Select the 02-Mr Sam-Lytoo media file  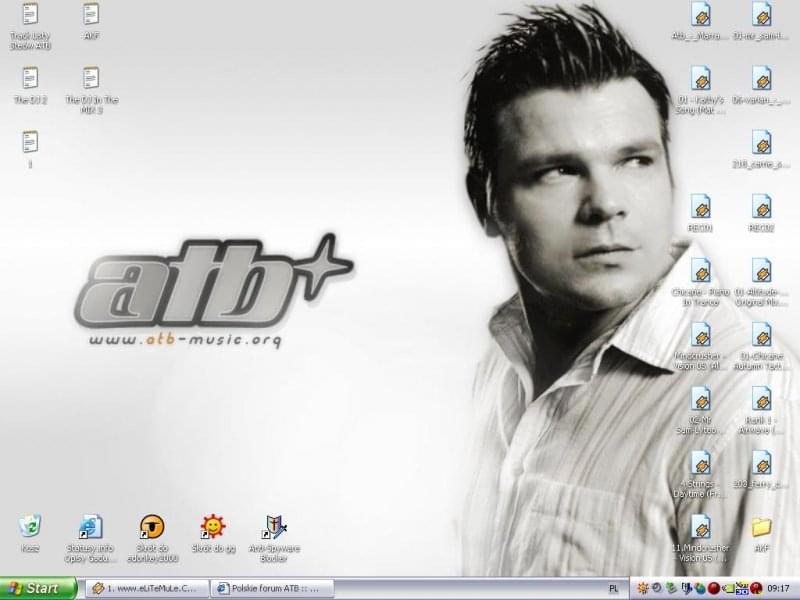coord(701,411)
